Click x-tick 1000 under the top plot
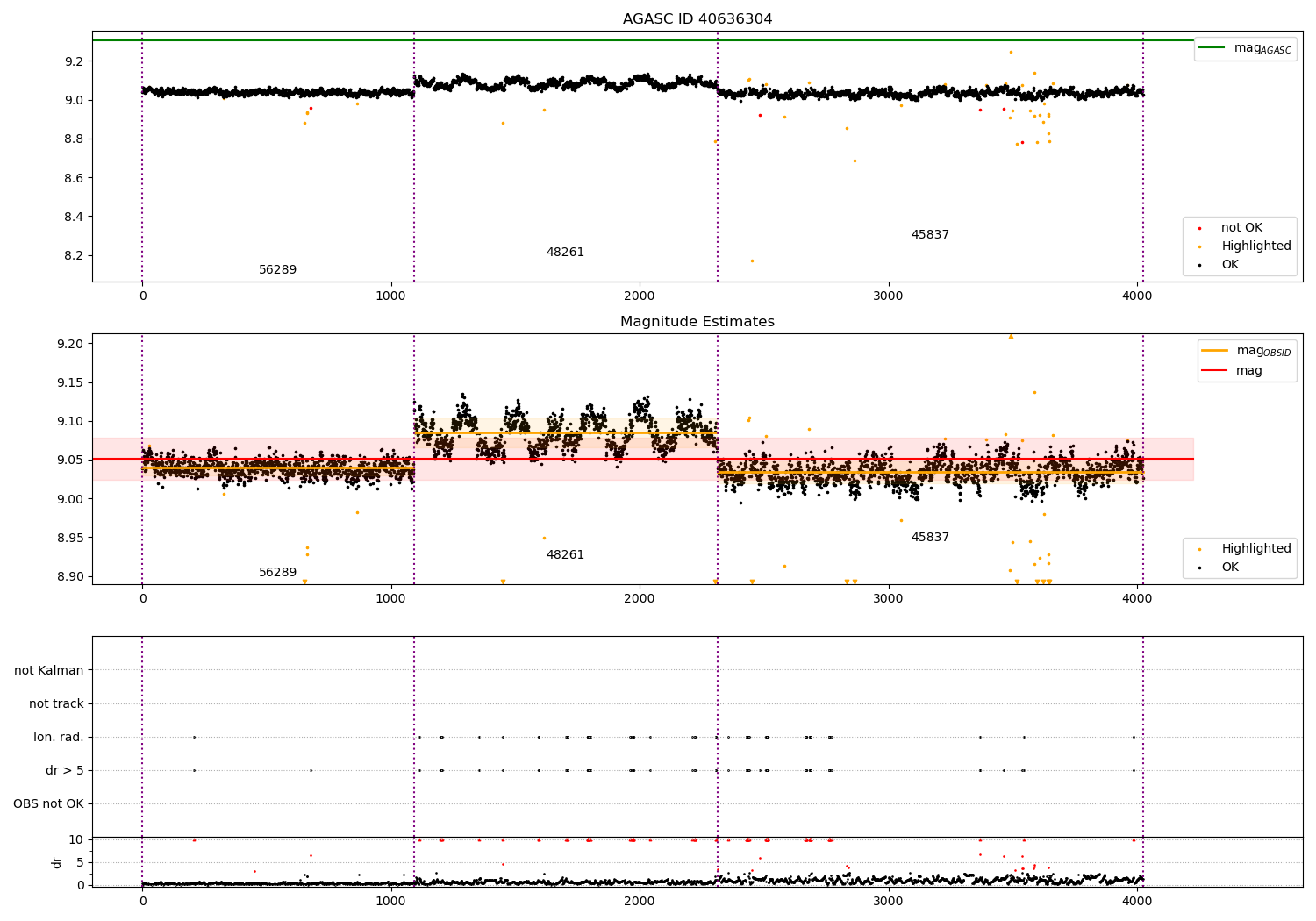The image size is (1316, 921). click(x=390, y=296)
